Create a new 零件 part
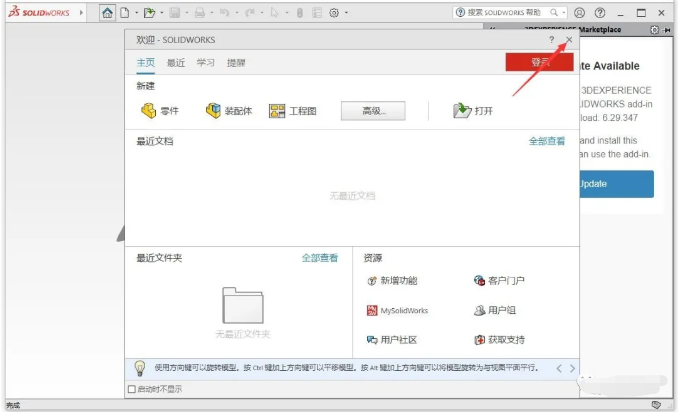Image resolution: width=692 pixels, height=412 pixels. [x=160, y=110]
